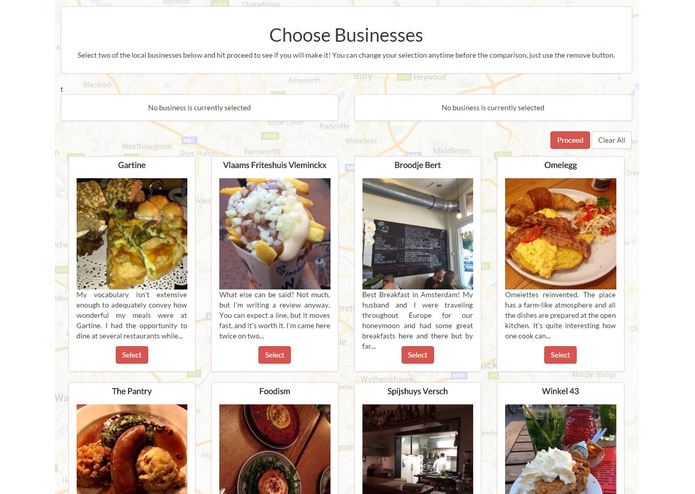695x494 pixels.
Task: Open The Pantry dish photo
Action: click(132, 449)
